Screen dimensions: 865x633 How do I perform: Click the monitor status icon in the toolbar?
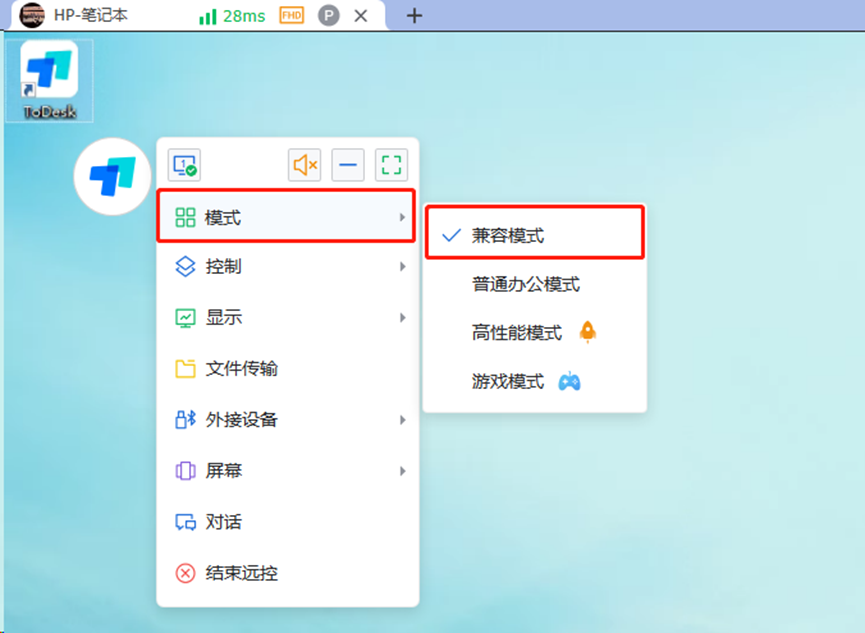coord(183,165)
